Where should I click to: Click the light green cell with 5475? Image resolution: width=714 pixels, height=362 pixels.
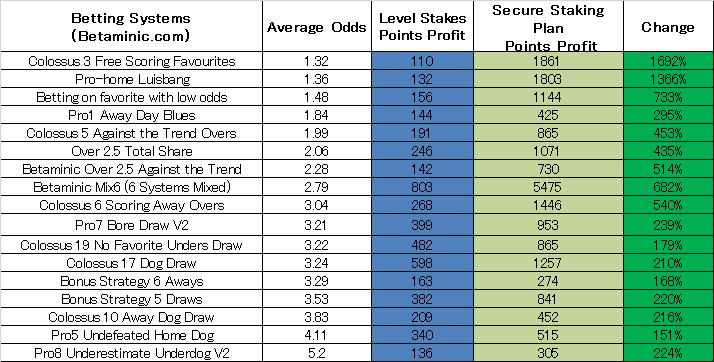[548, 187]
